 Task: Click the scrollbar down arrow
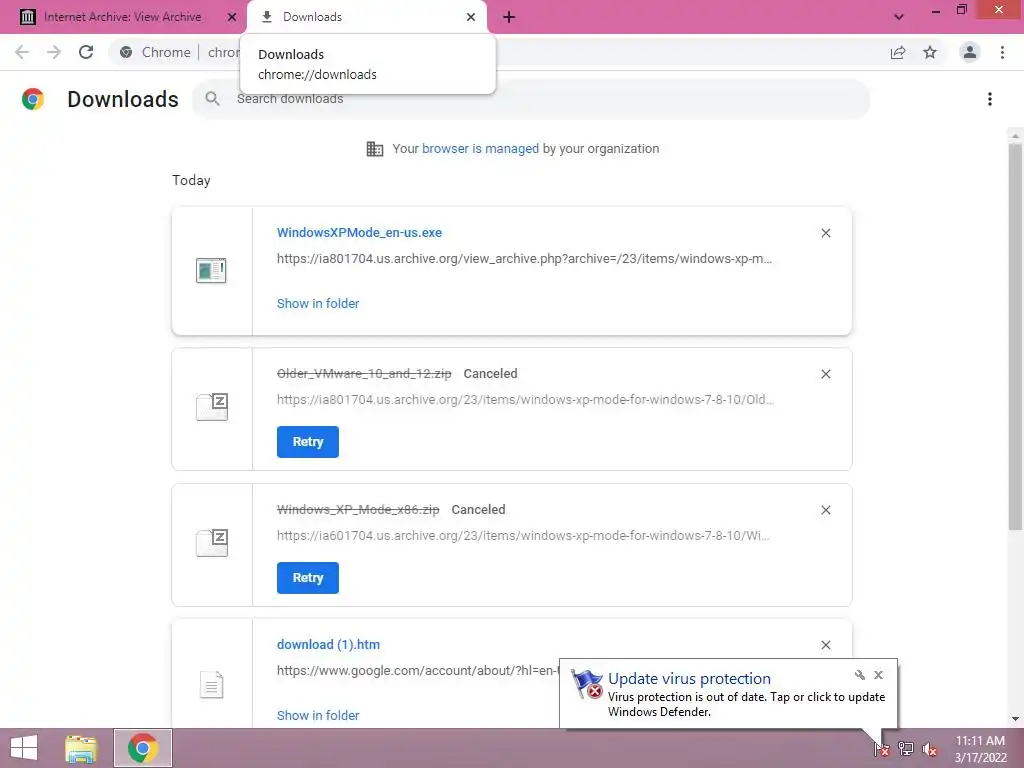coord(1015,719)
